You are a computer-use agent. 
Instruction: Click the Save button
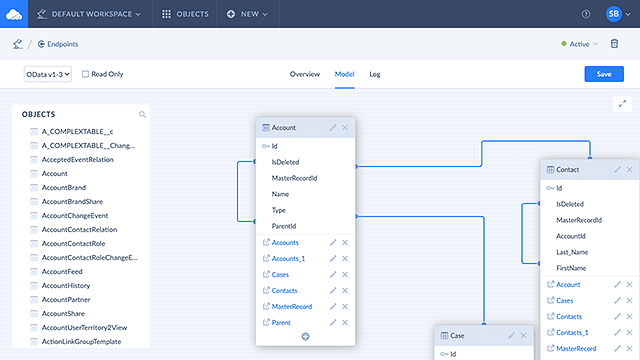[x=604, y=74]
